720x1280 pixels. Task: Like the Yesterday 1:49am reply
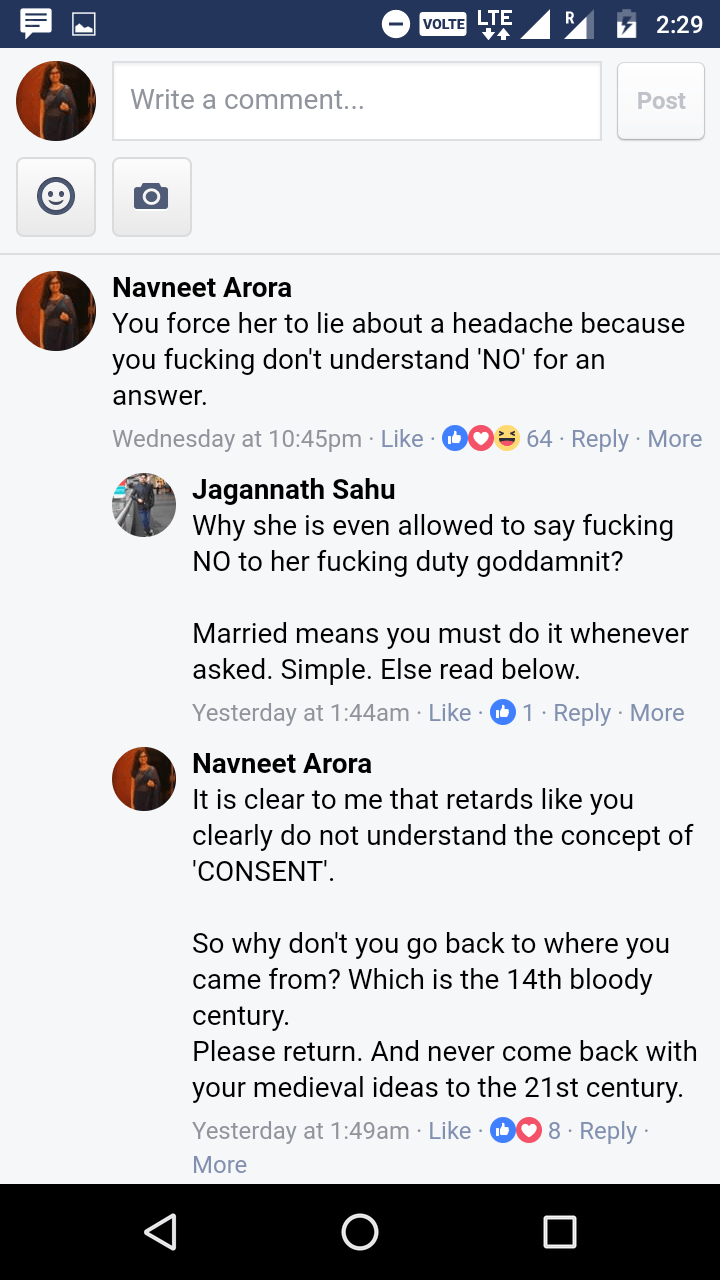coord(449,1130)
